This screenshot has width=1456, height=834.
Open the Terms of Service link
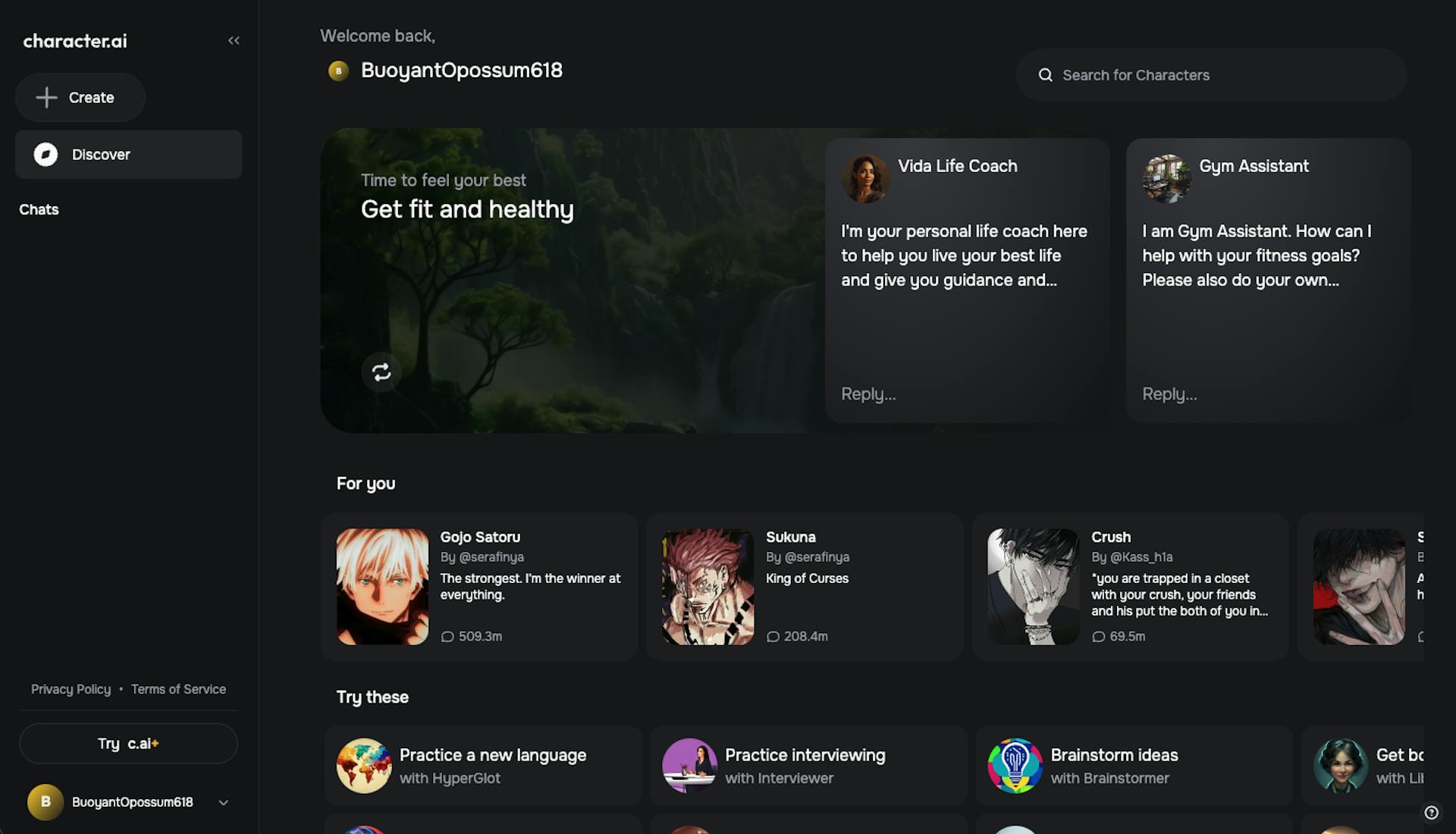[x=178, y=689]
